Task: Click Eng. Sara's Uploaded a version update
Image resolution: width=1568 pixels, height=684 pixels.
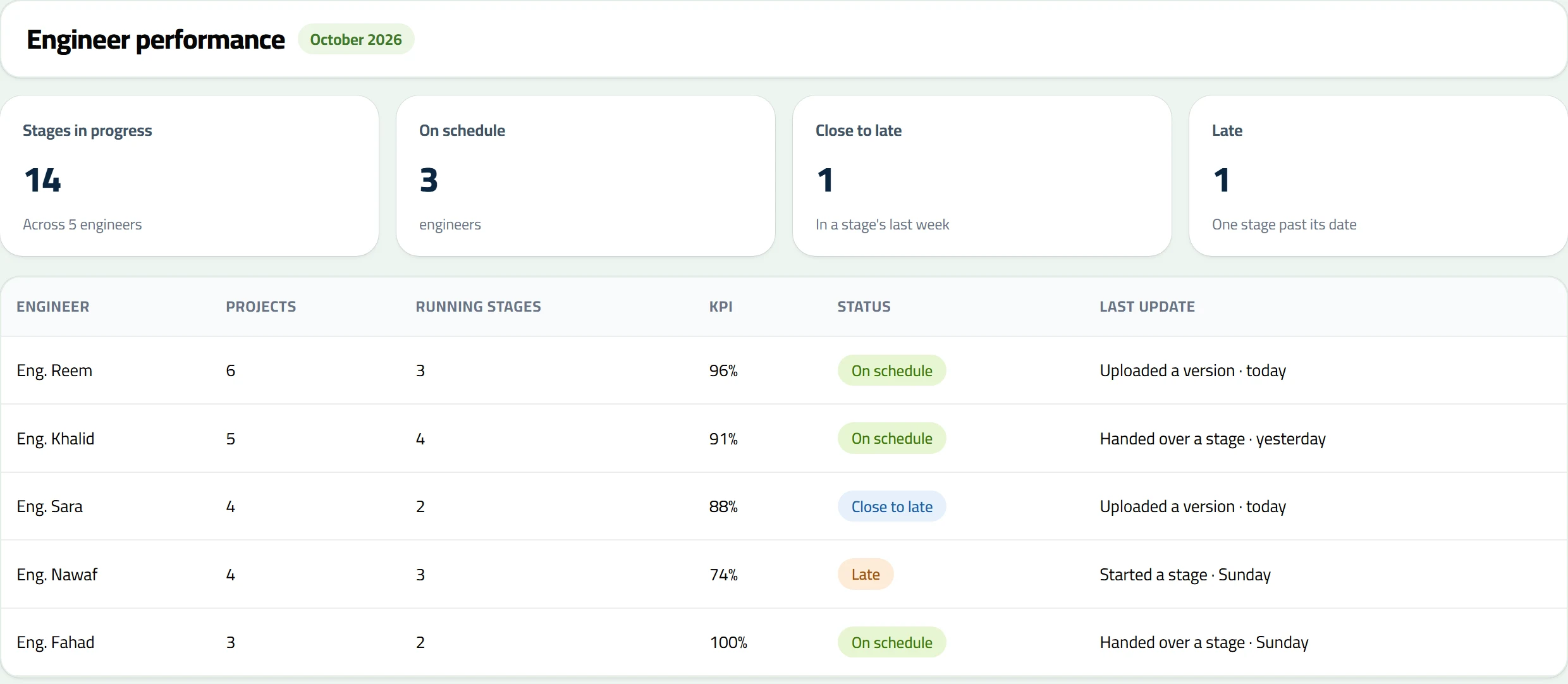Action: click(1192, 506)
